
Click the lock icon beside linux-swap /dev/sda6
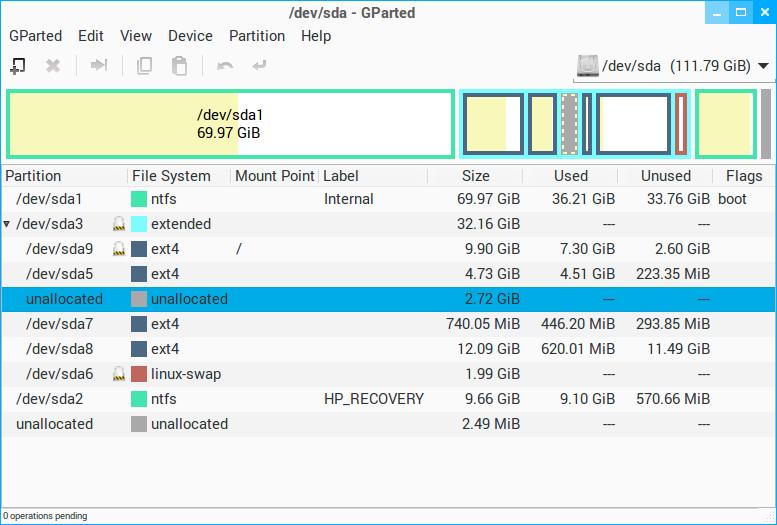click(x=118, y=374)
